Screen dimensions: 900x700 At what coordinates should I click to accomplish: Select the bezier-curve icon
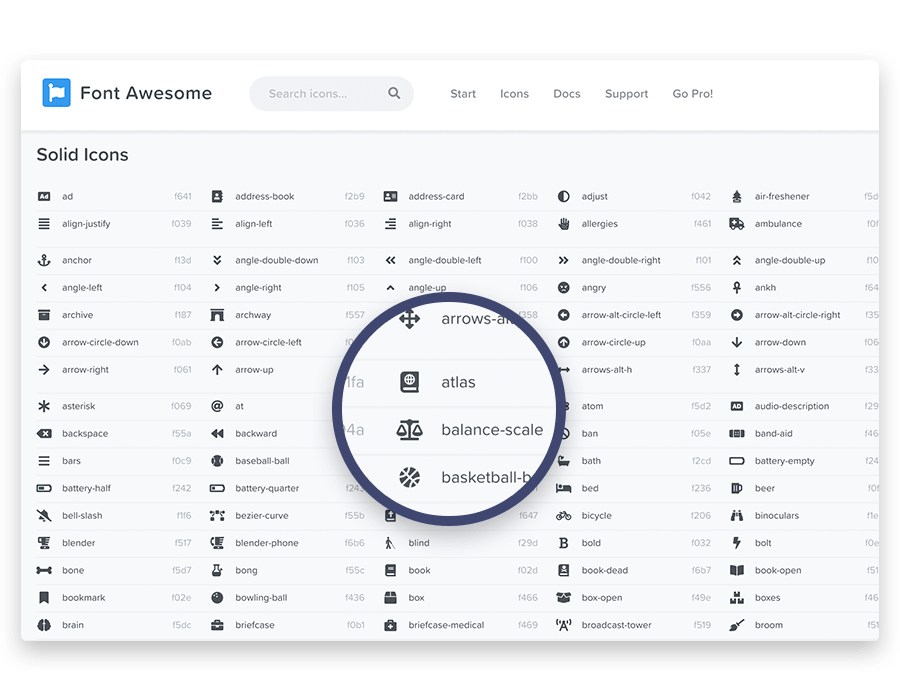(217, 515)
